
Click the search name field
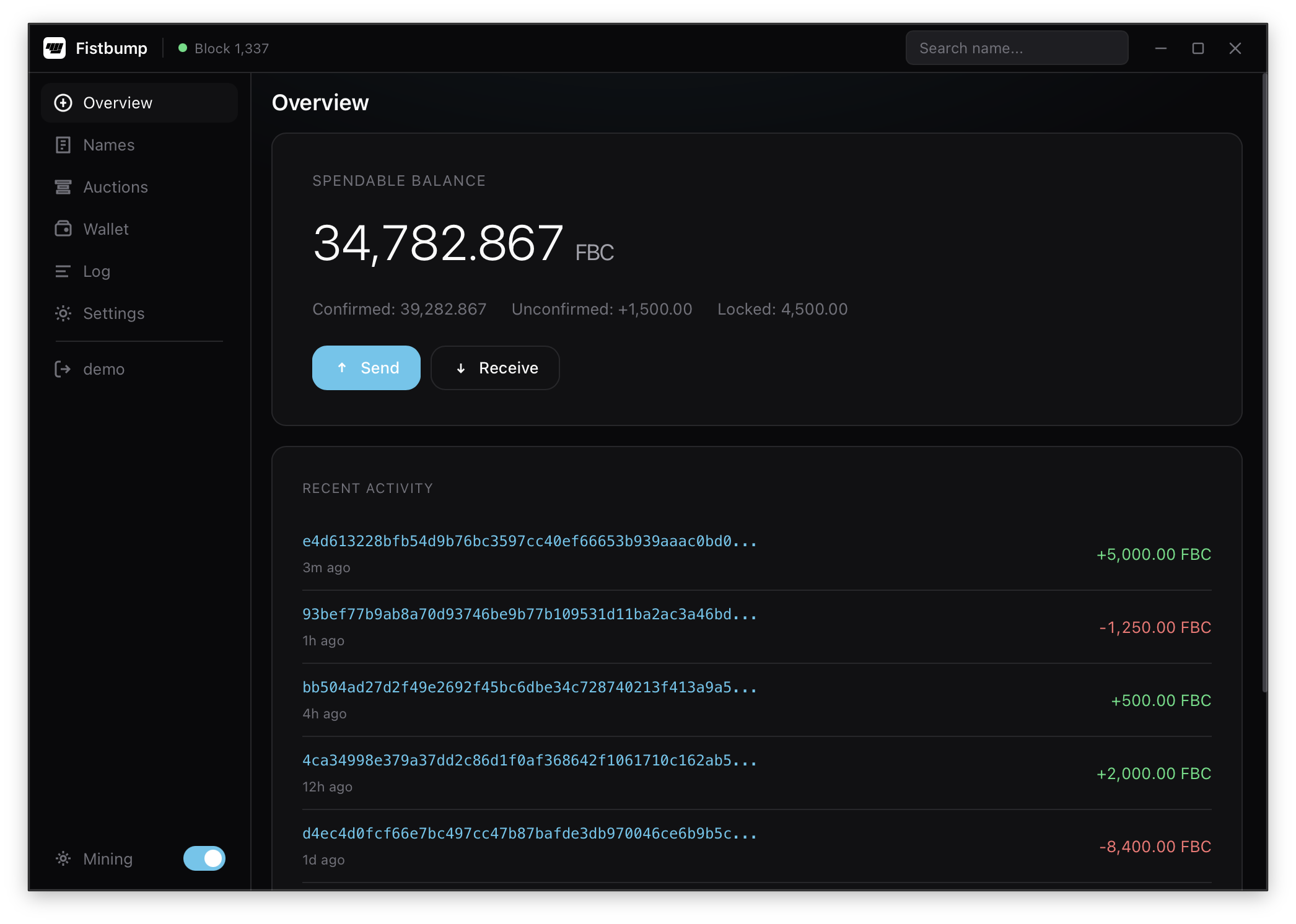coord(1016,48)
